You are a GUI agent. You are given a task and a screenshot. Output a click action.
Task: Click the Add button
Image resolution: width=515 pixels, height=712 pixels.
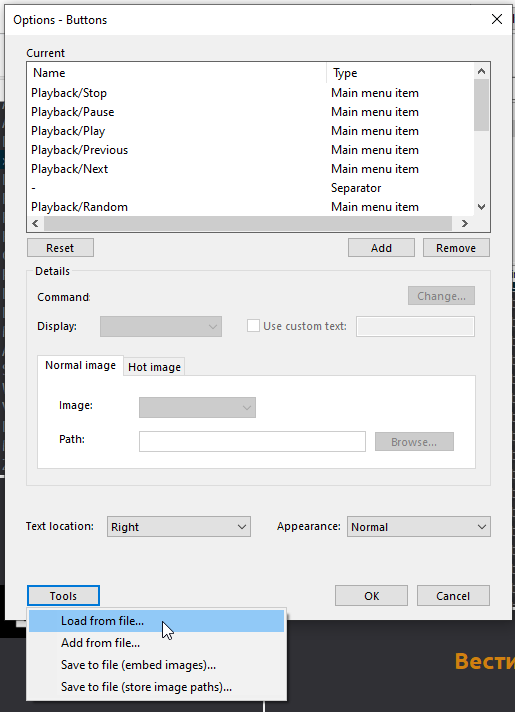[x=381, y=248]
